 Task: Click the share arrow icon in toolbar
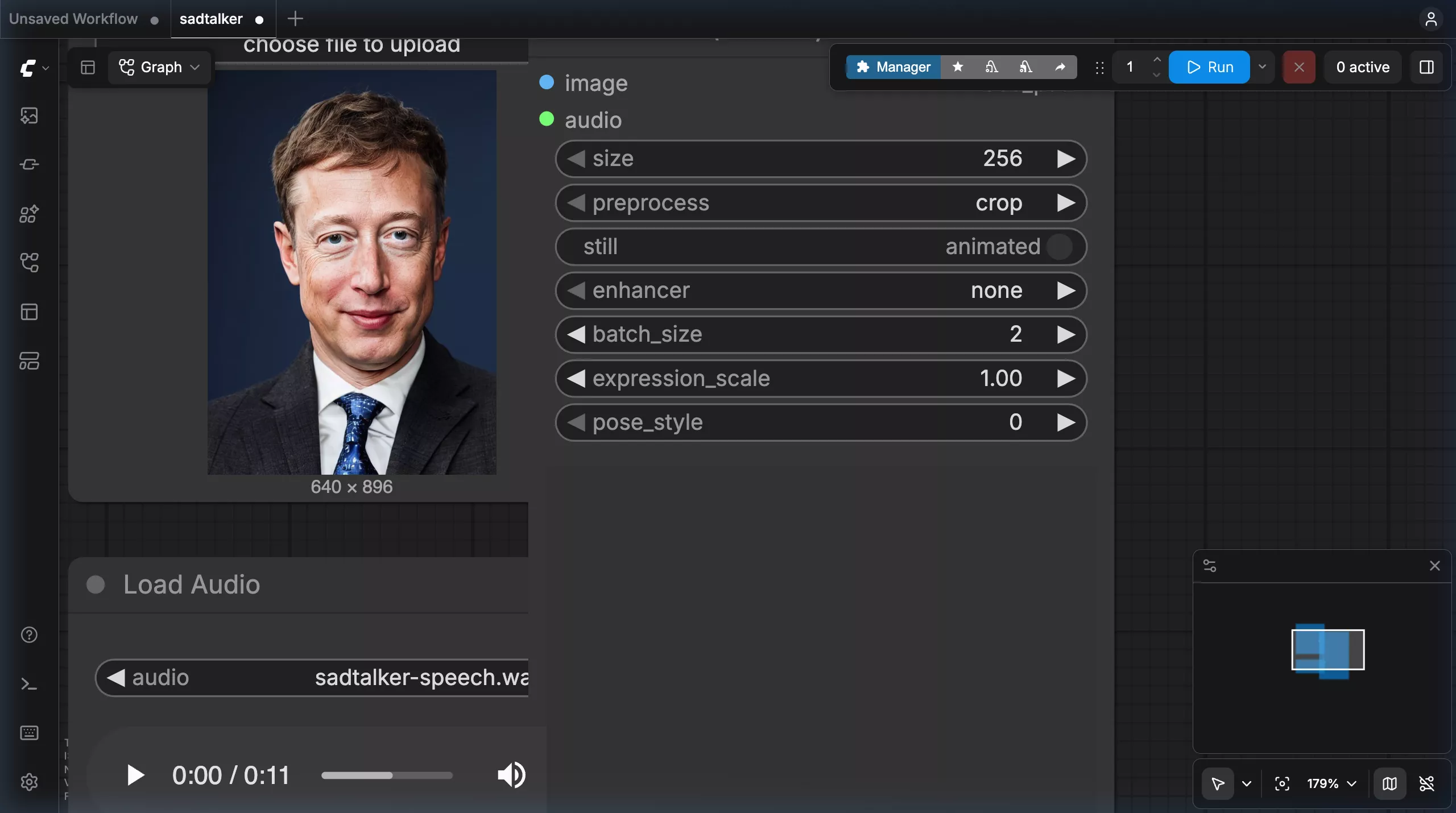pos(1060,67)
